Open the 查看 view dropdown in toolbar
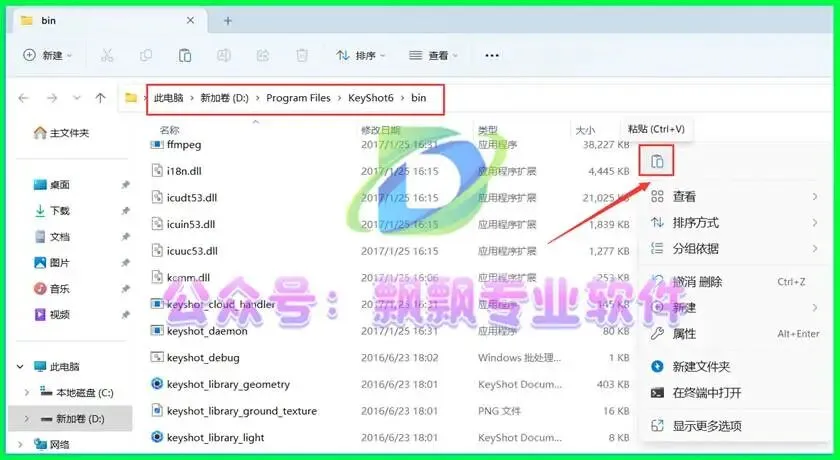 pos(433,55)
